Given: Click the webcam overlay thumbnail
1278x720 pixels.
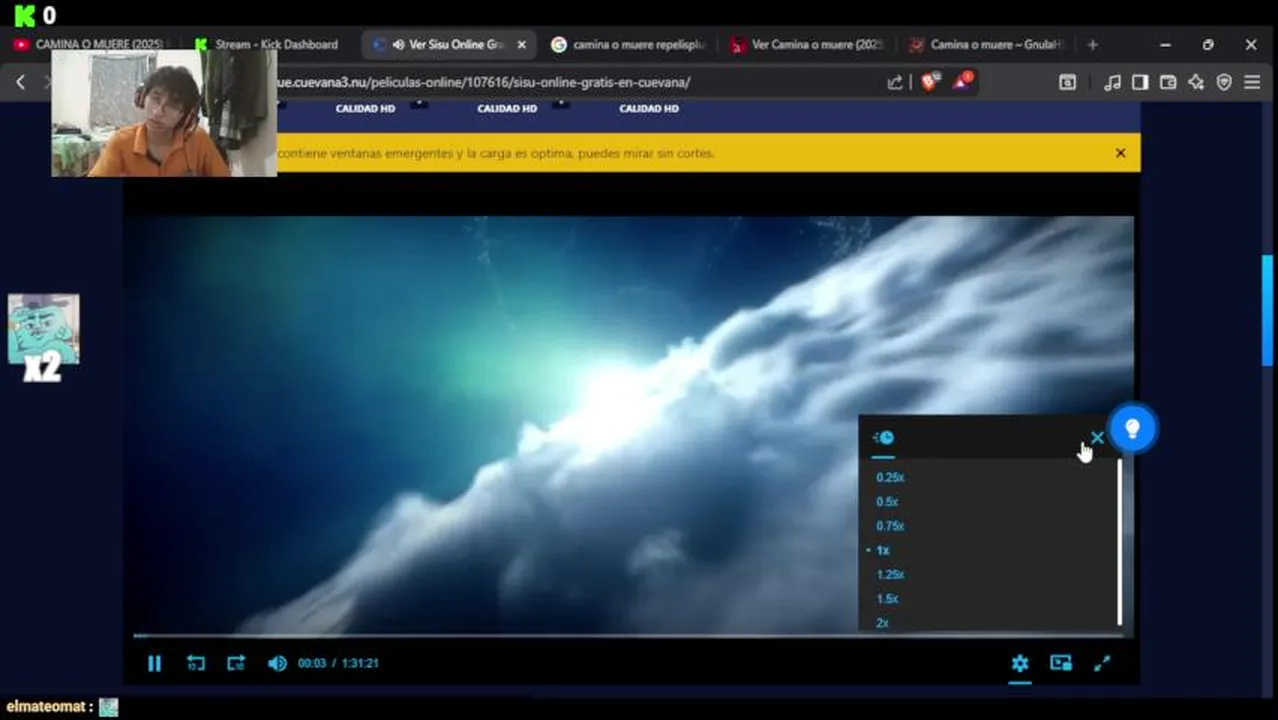Looking at the screenshot, I should (164, 113).
